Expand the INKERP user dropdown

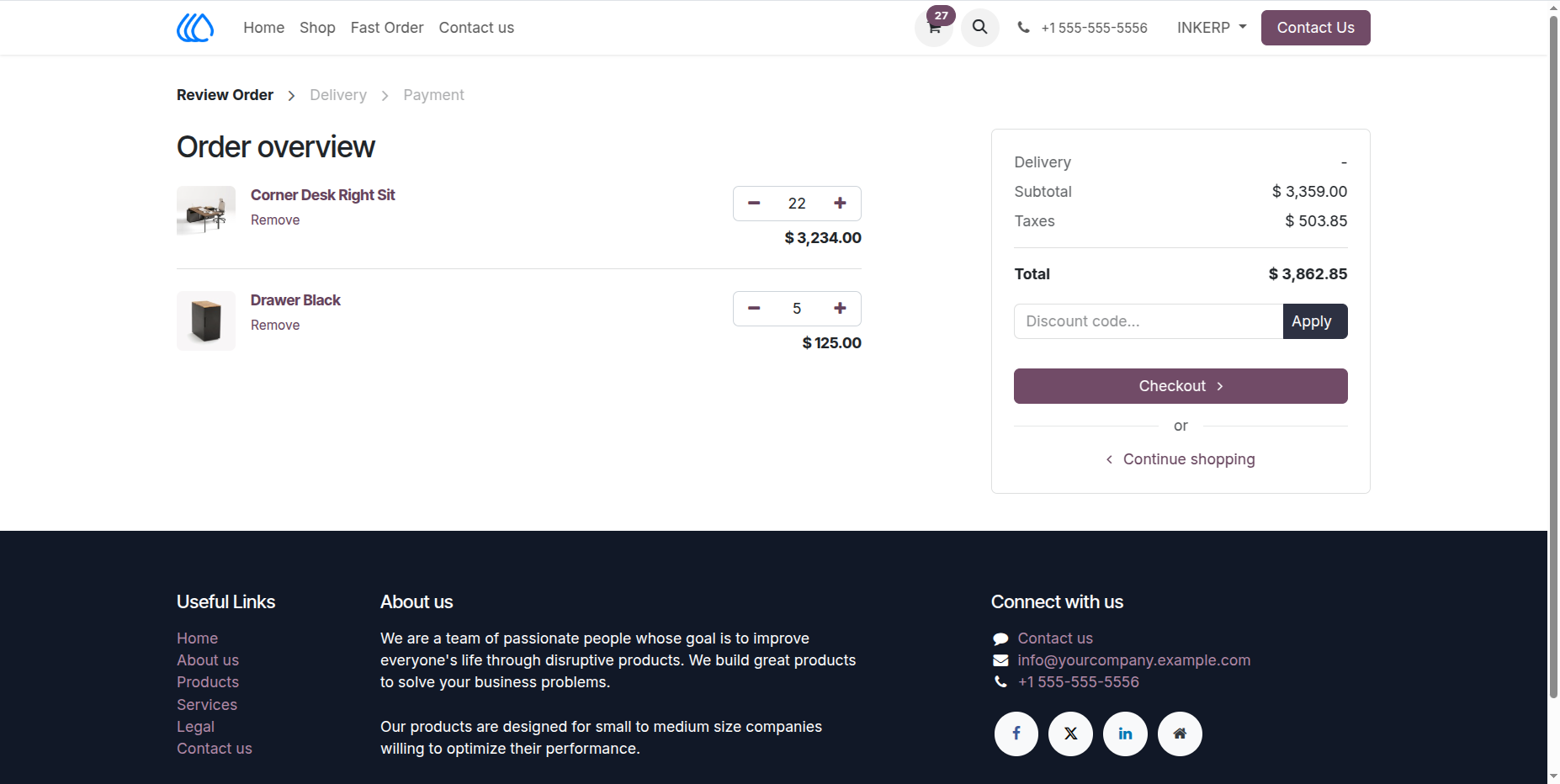(1212, 28)
